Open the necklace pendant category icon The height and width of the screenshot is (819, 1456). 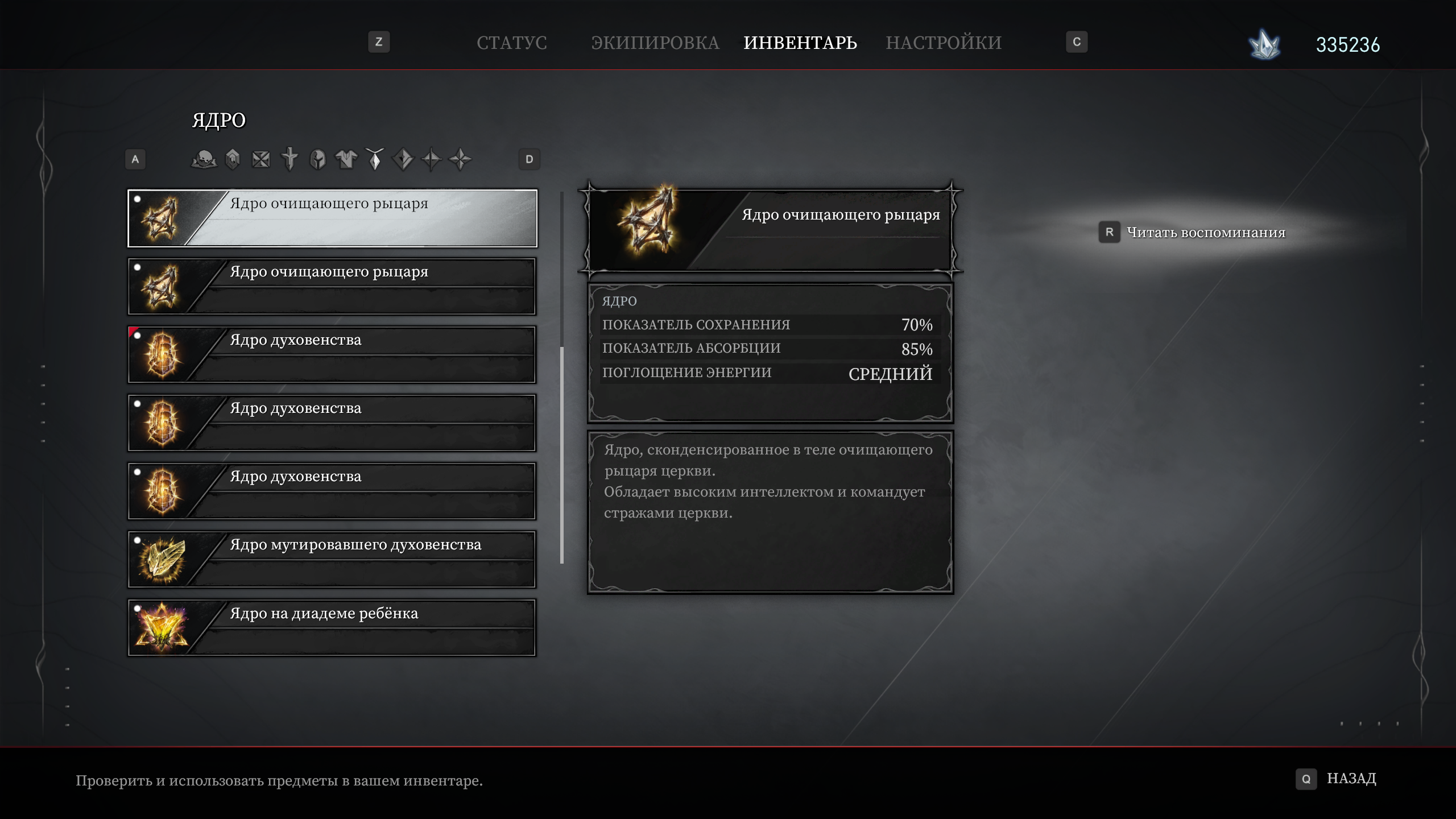[375, 159]
